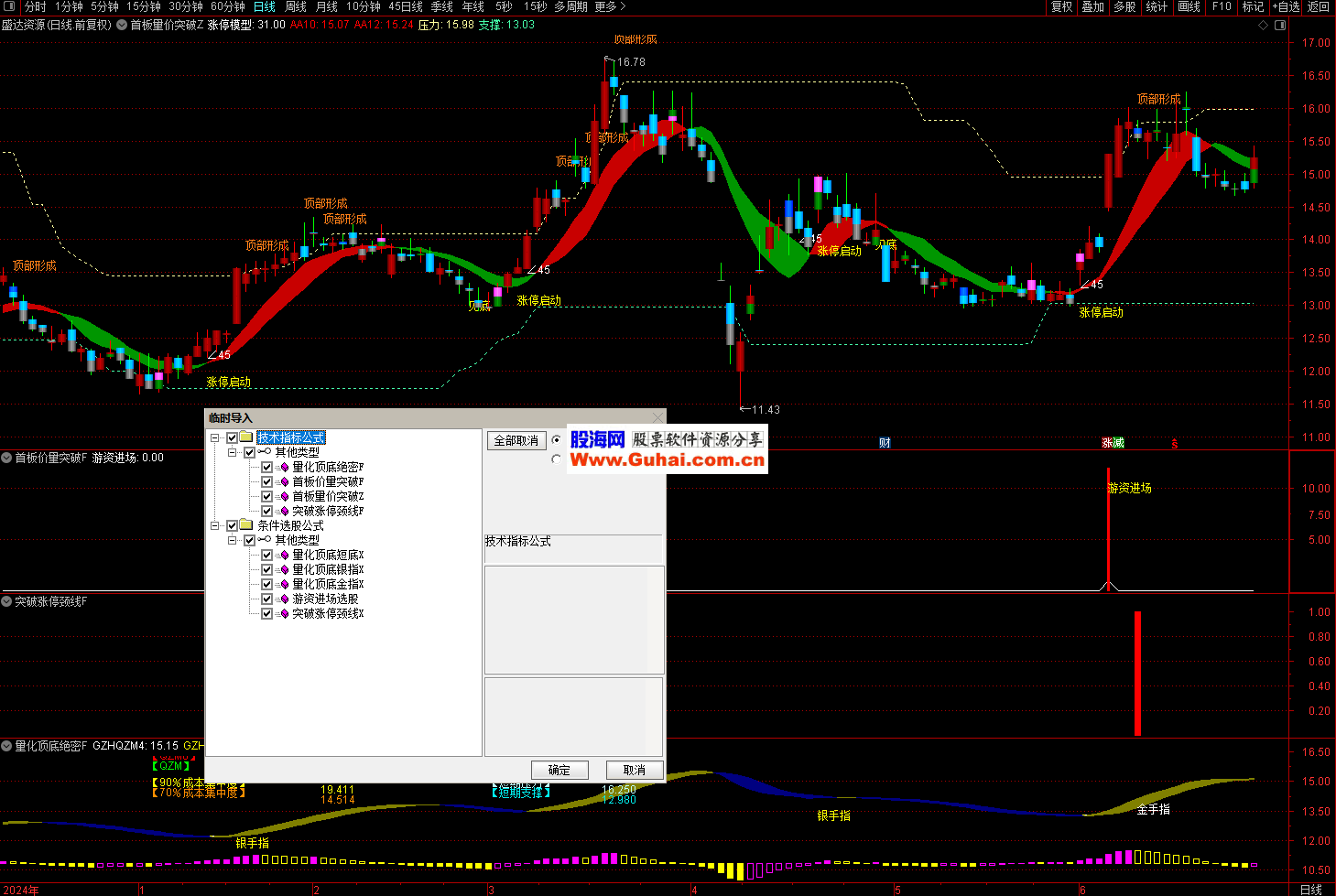Click the red 涨减 marker below the chart

(1113, 443)
